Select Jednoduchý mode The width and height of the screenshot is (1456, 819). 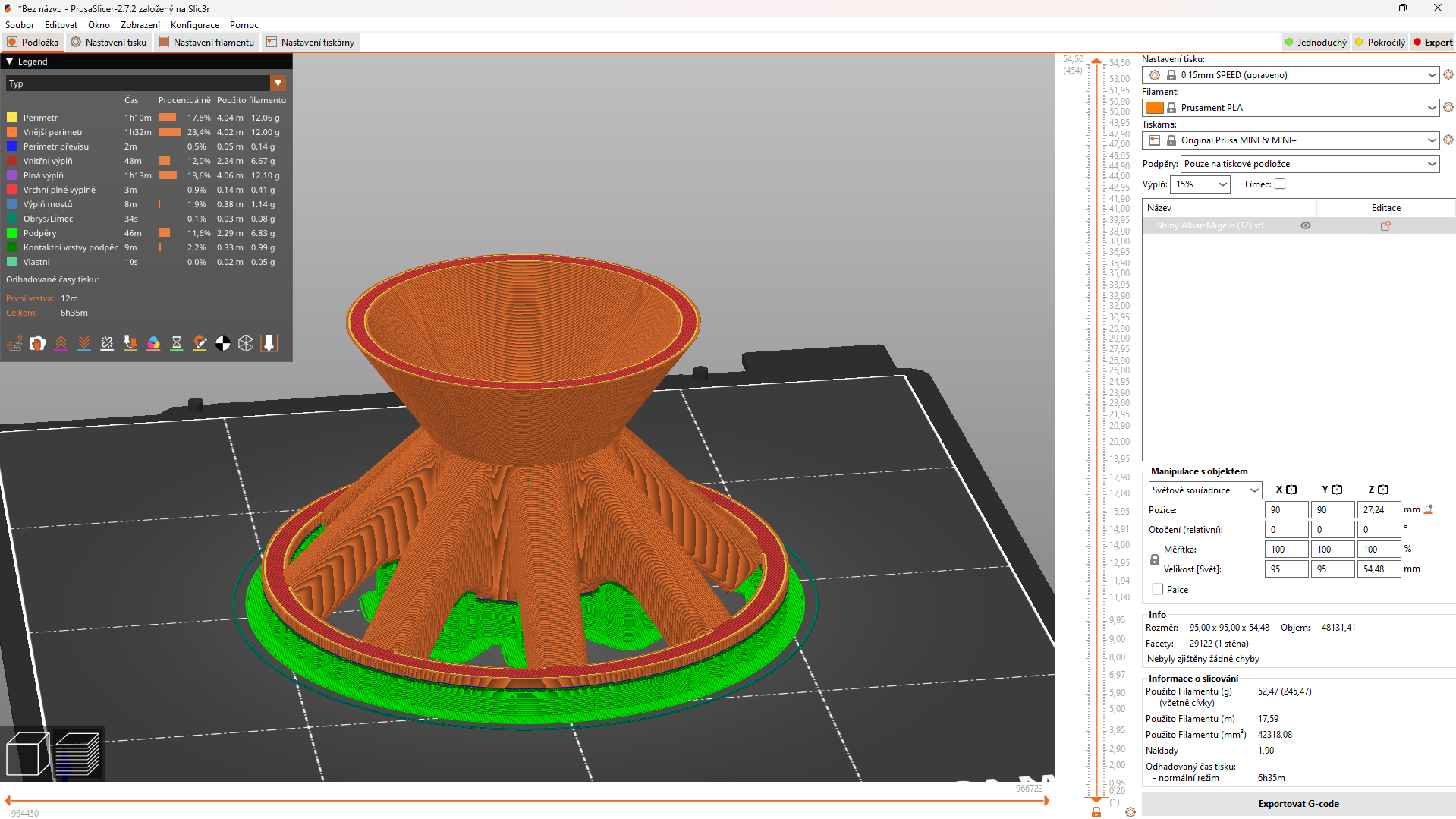point(1316,43)
